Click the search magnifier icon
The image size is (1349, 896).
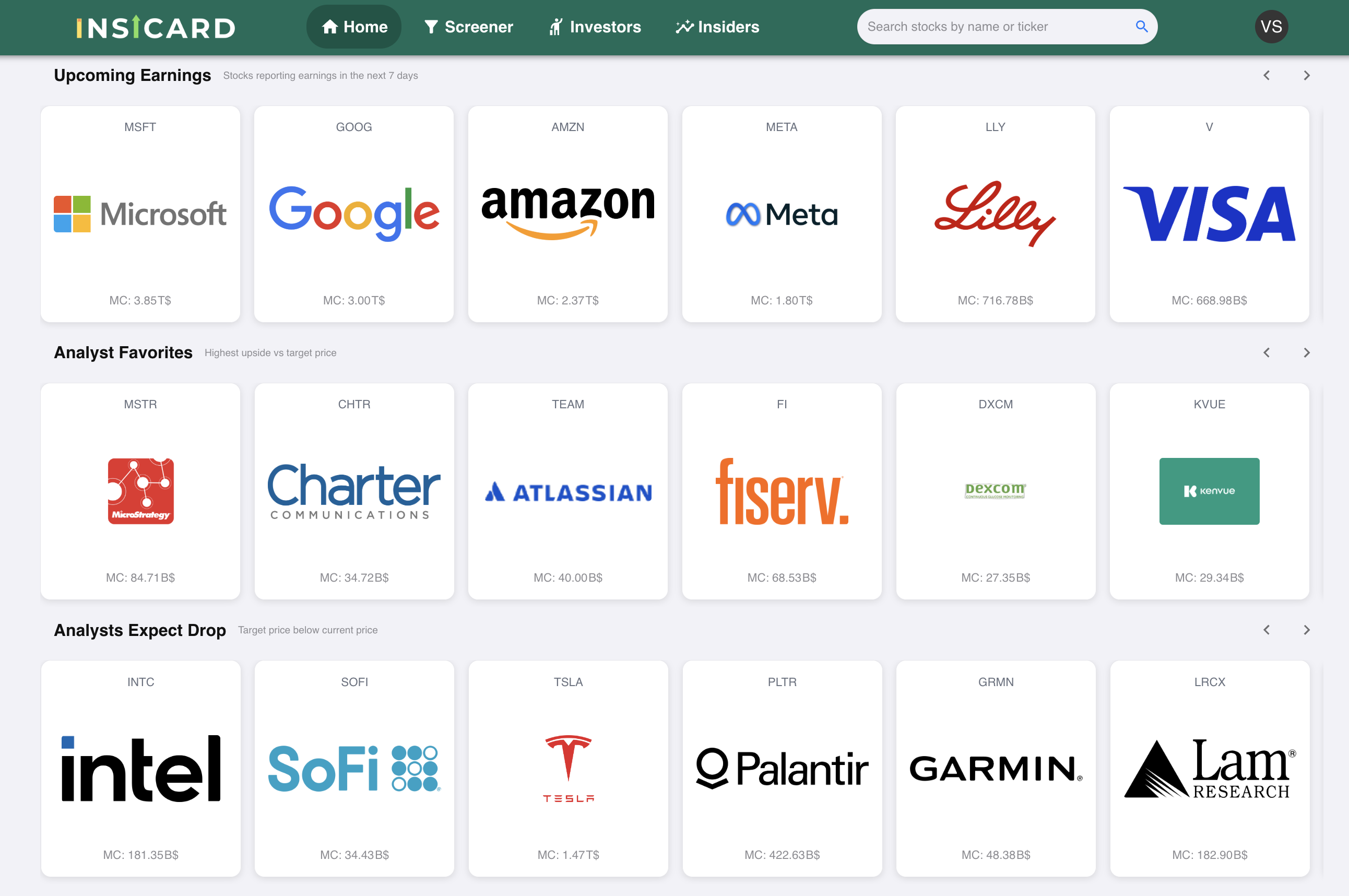(x=1141, y=26)
